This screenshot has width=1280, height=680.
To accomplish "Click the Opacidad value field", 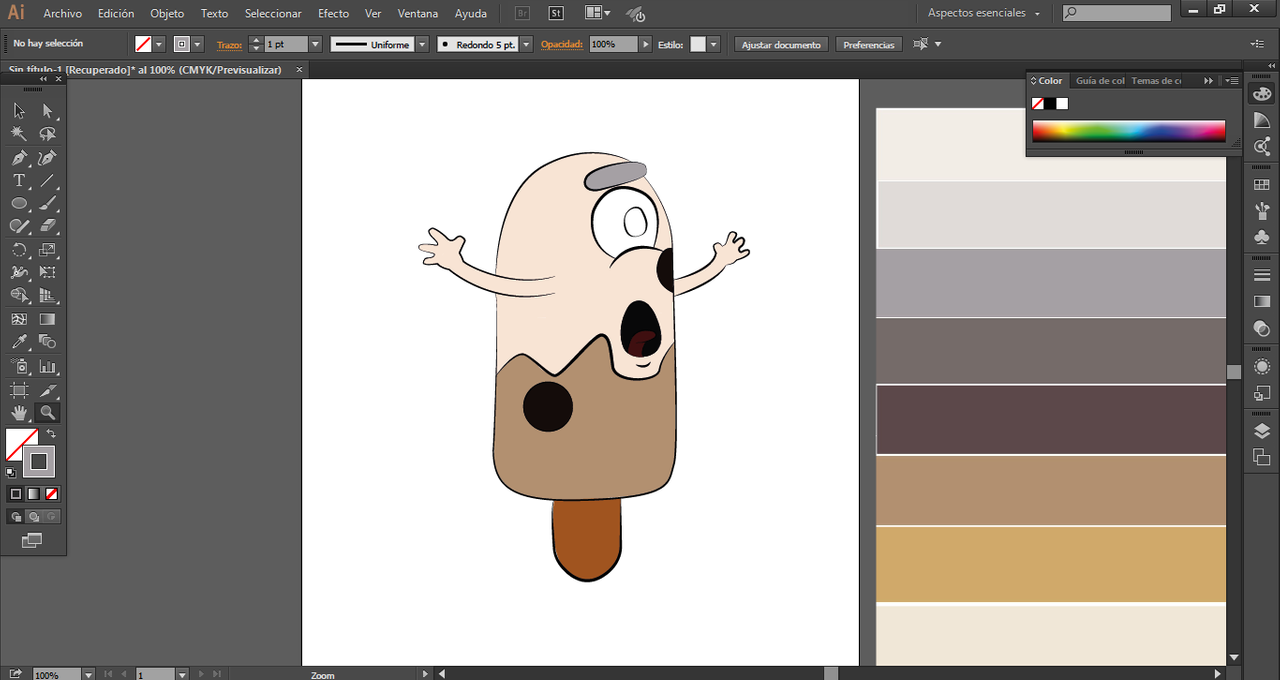I will click(x=612, y=45).
